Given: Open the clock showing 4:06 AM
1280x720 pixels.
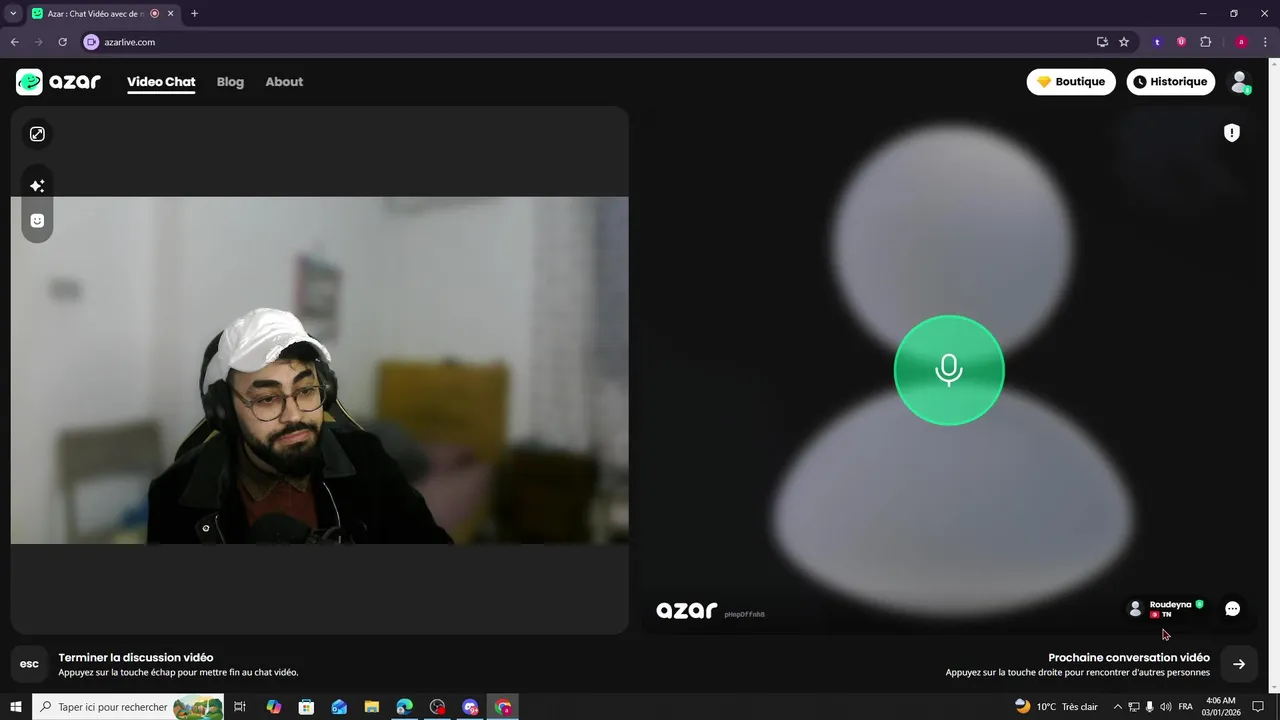Looking at the screenshot, I should 1221,707.
